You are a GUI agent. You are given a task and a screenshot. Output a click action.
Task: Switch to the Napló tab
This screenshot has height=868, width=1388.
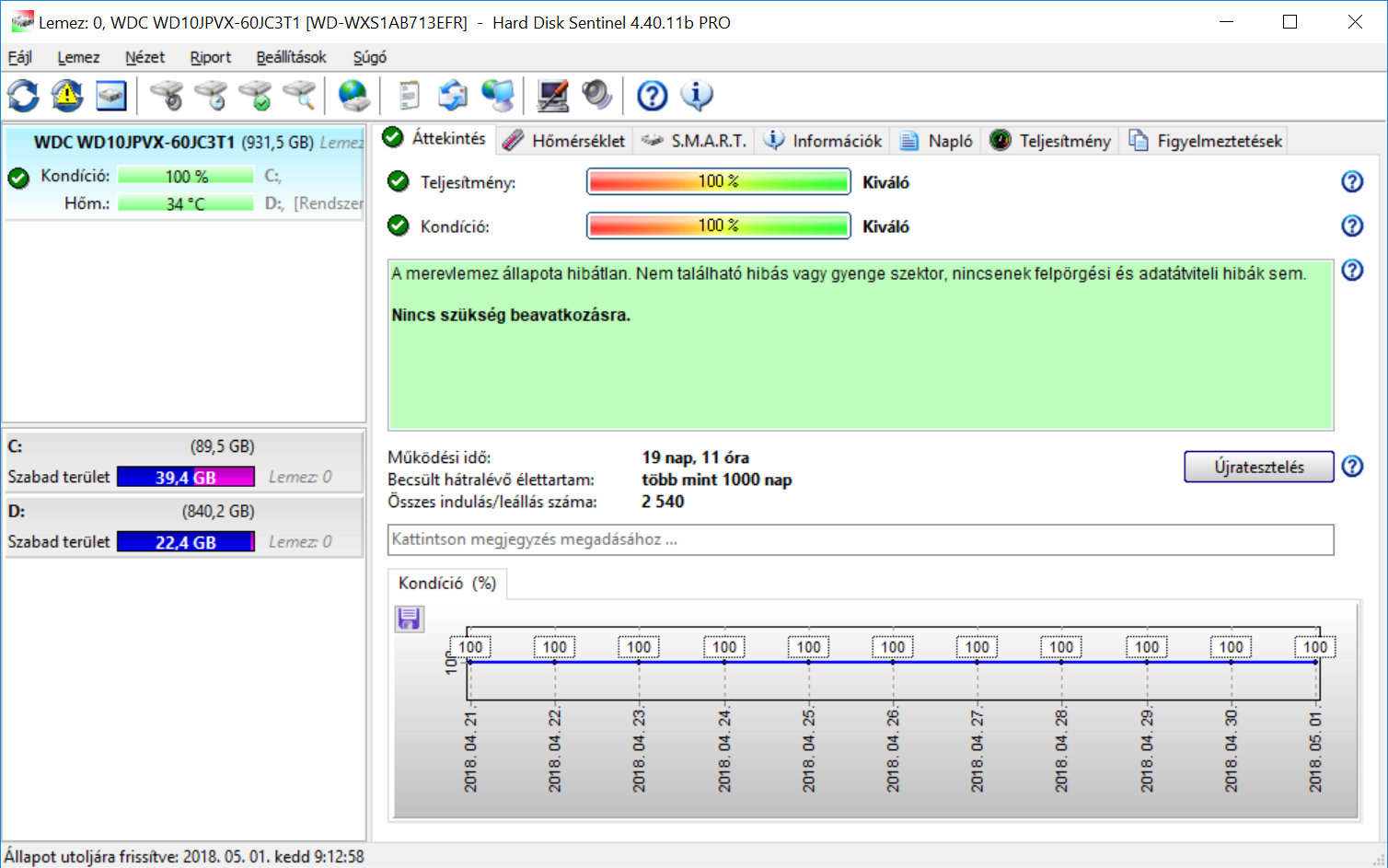(935, 141)
